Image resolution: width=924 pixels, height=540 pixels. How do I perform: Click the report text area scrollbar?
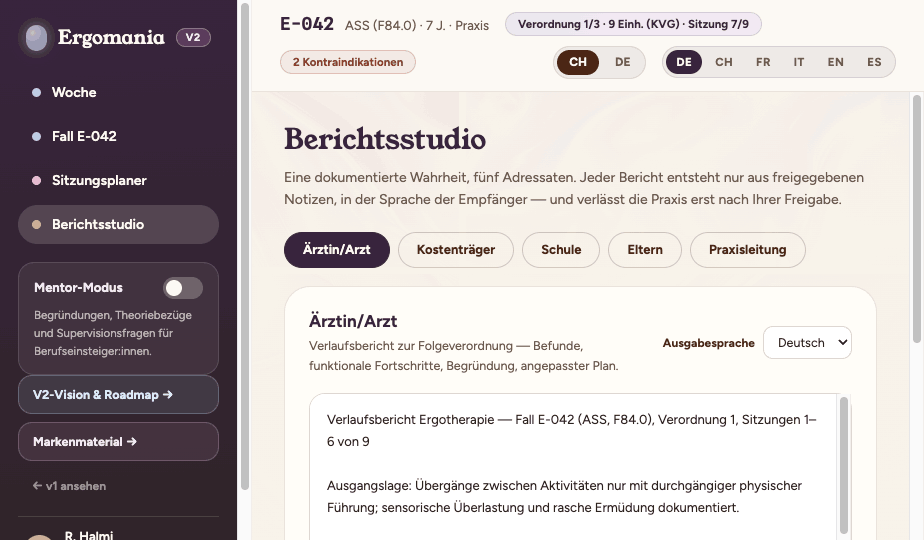tap(843, 466)
